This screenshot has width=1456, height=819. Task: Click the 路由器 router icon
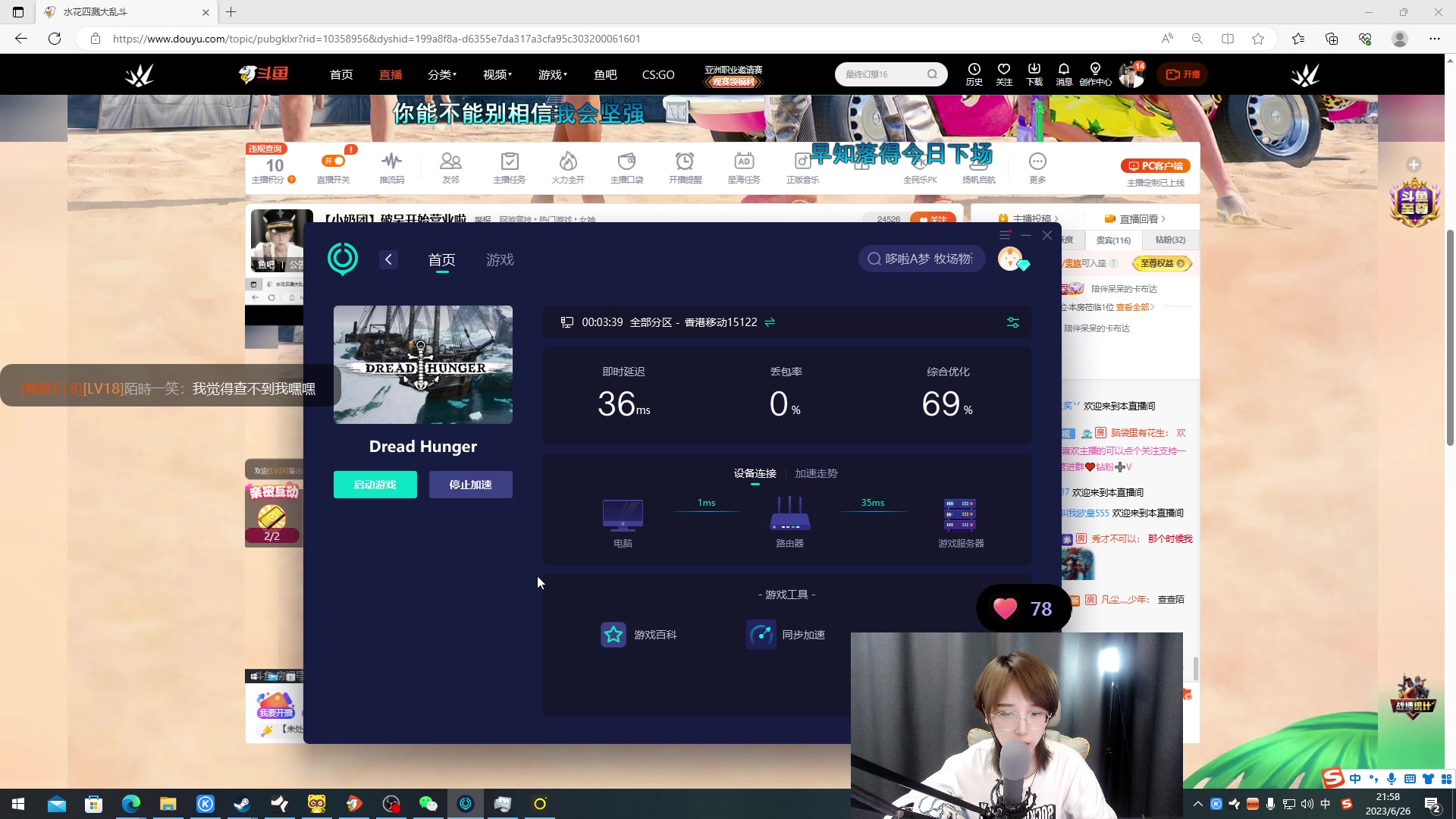point(789,513)
